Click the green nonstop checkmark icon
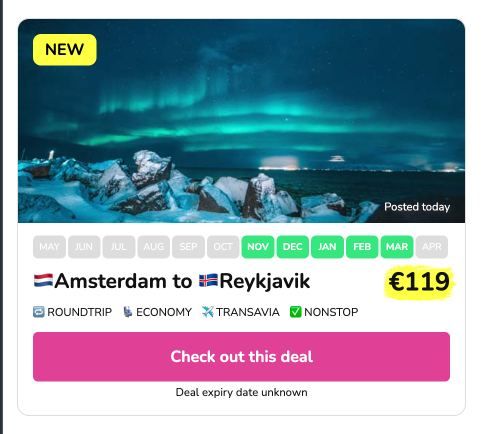Screen dimensions: 485x434 pos(295,312)
